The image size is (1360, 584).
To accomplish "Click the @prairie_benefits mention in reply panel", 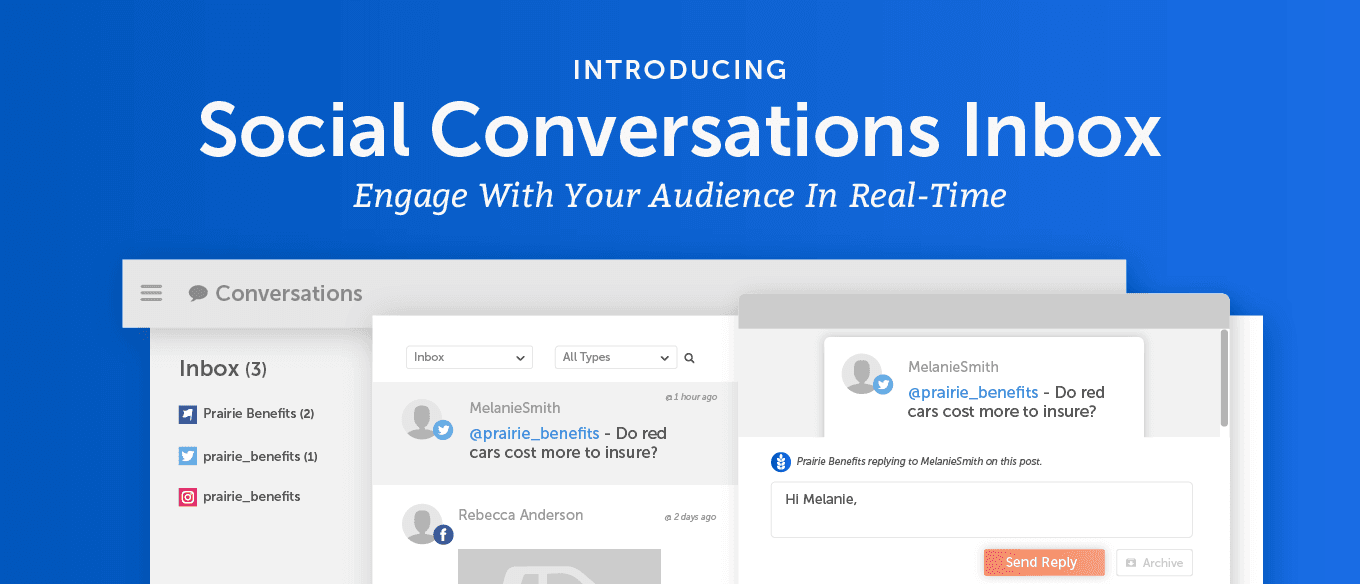I will [x=973, y=392].
